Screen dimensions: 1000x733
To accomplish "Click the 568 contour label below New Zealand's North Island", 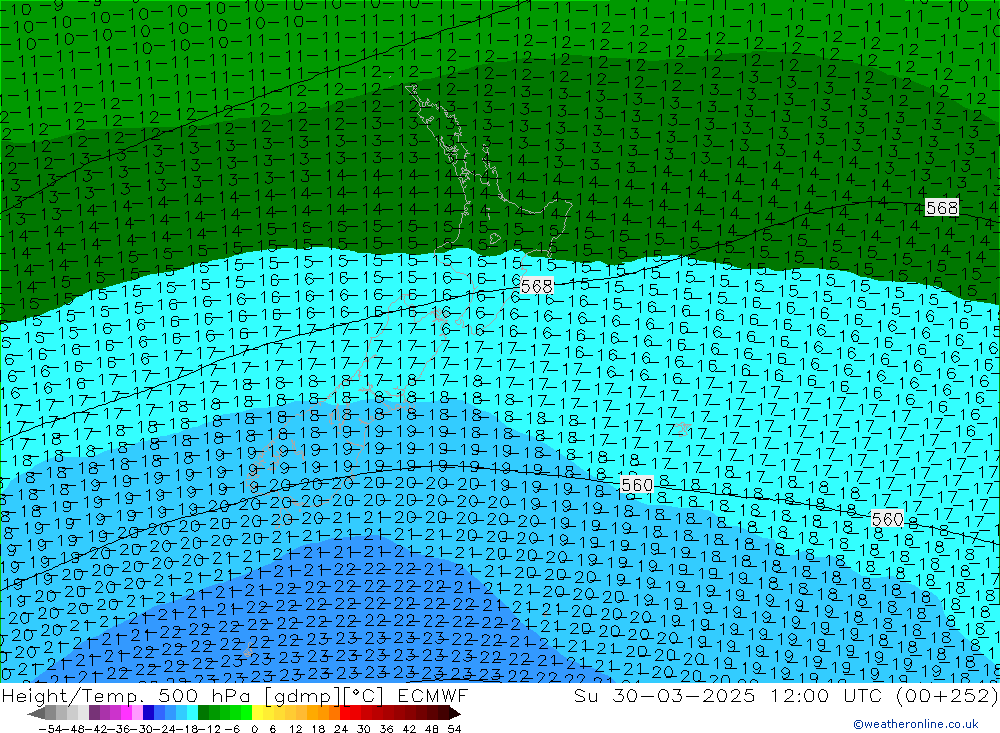I will [536, 286].
